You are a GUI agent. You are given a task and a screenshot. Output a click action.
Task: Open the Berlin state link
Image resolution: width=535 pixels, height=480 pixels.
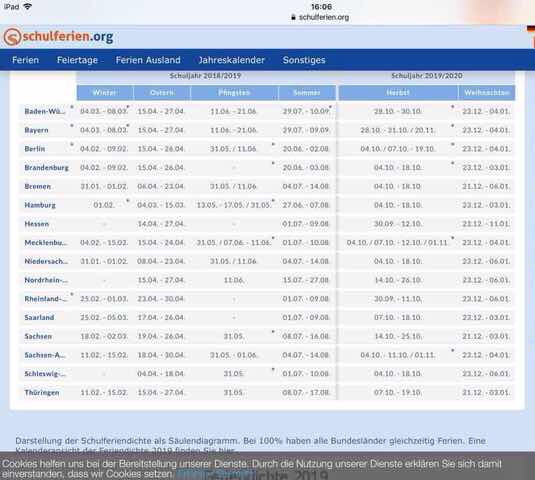[35, 149]
